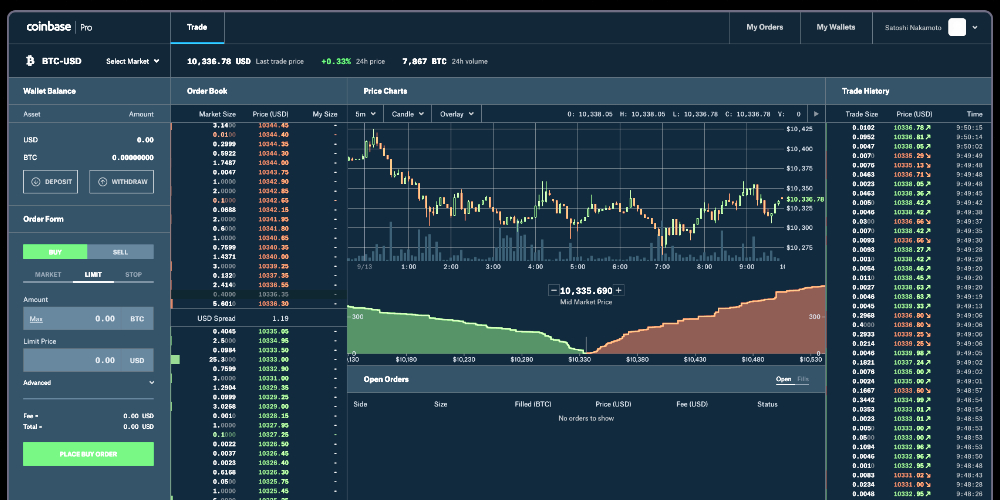
Task: Select ask price 10344.45 in order book
Action: tap(274, 126)
